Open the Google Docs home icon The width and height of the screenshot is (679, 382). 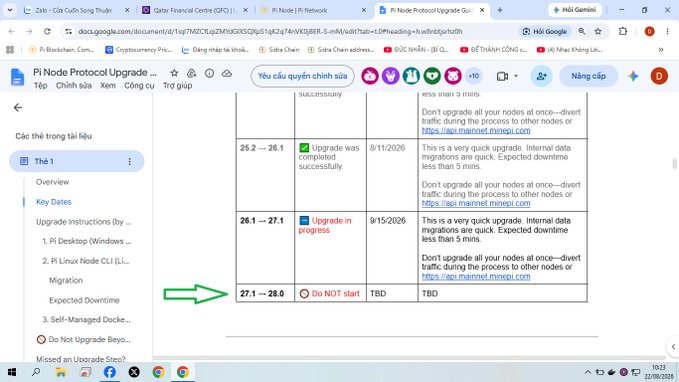[17, 77]
